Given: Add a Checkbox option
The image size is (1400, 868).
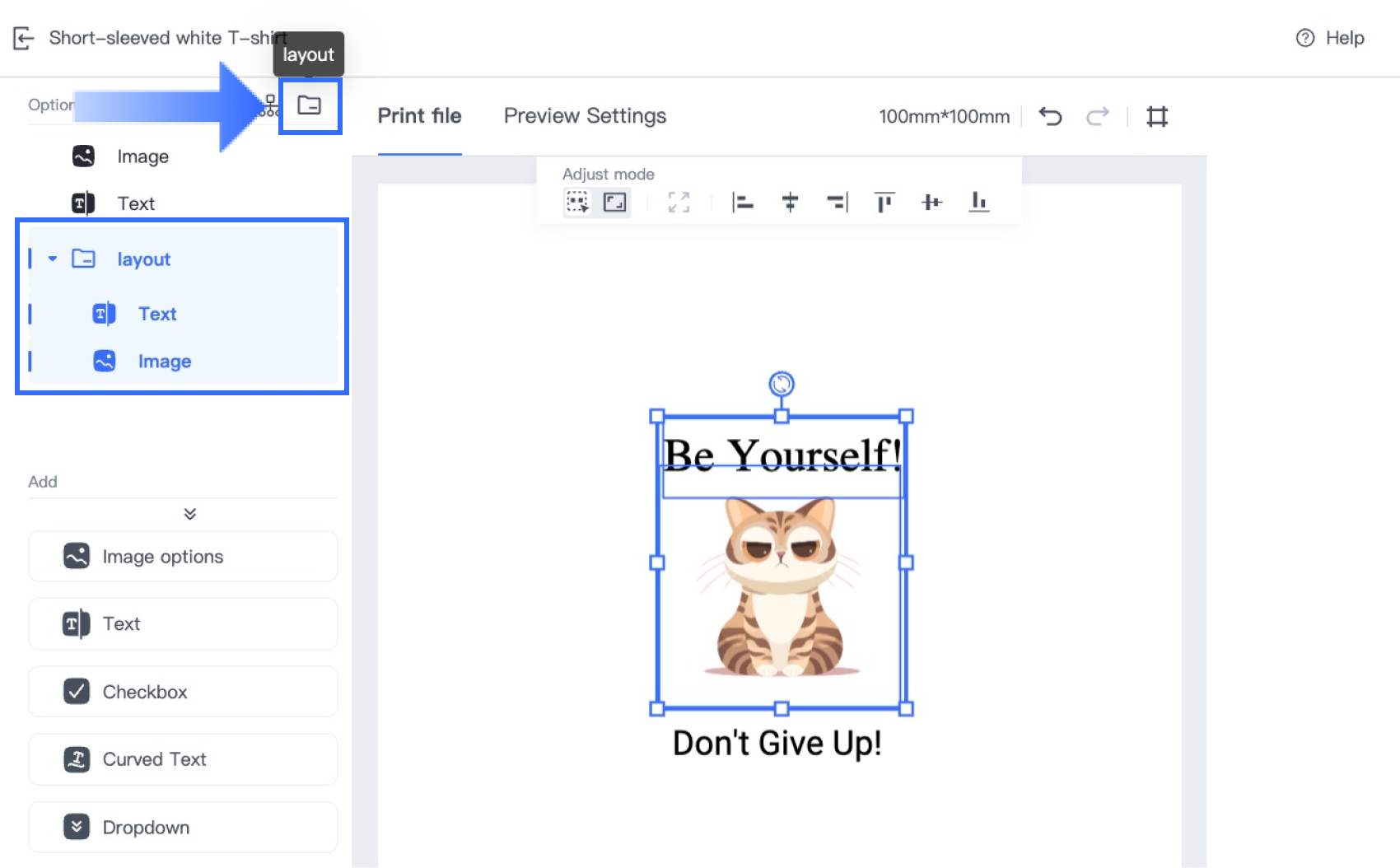Looking at the screenshot, I should pos(183,692).
